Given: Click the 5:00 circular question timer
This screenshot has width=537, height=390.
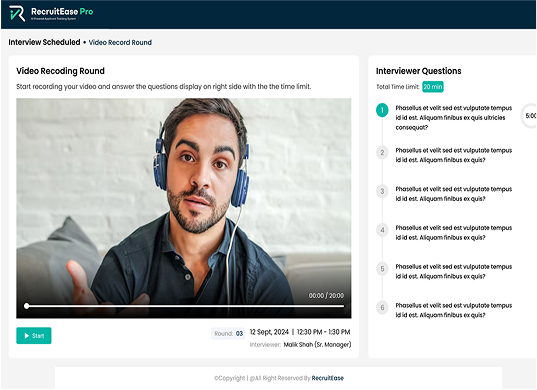Looking at the screenshot, I should [x=529, y=116].
